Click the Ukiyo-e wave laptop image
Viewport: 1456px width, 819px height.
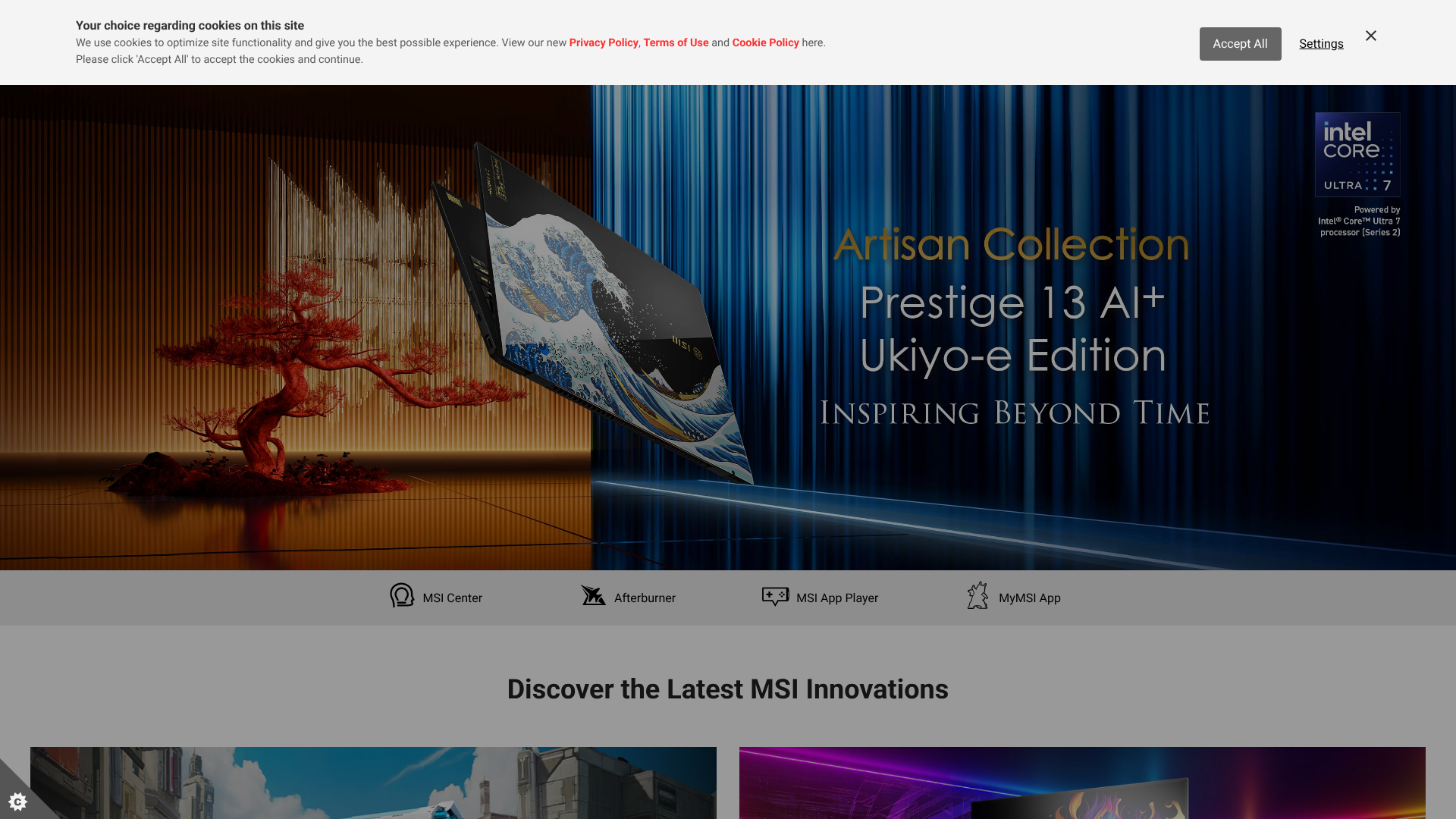click(599, 318)
